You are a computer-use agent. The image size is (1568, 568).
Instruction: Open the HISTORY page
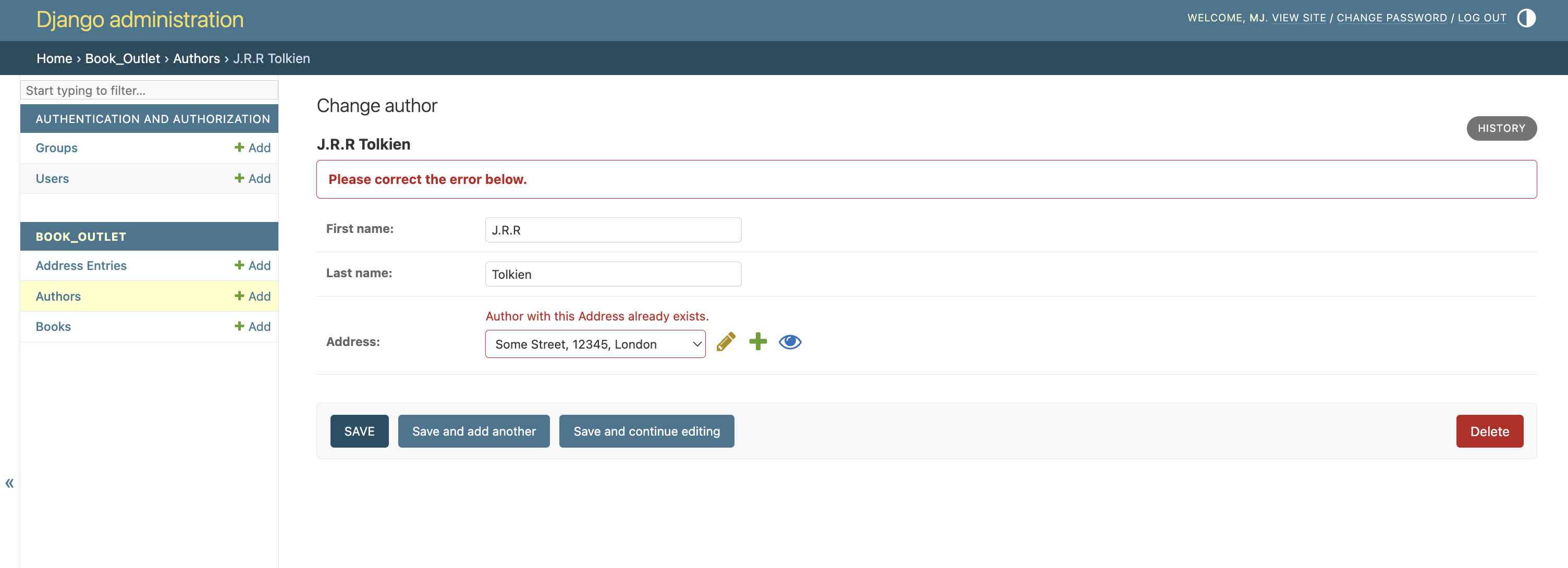1501,129
